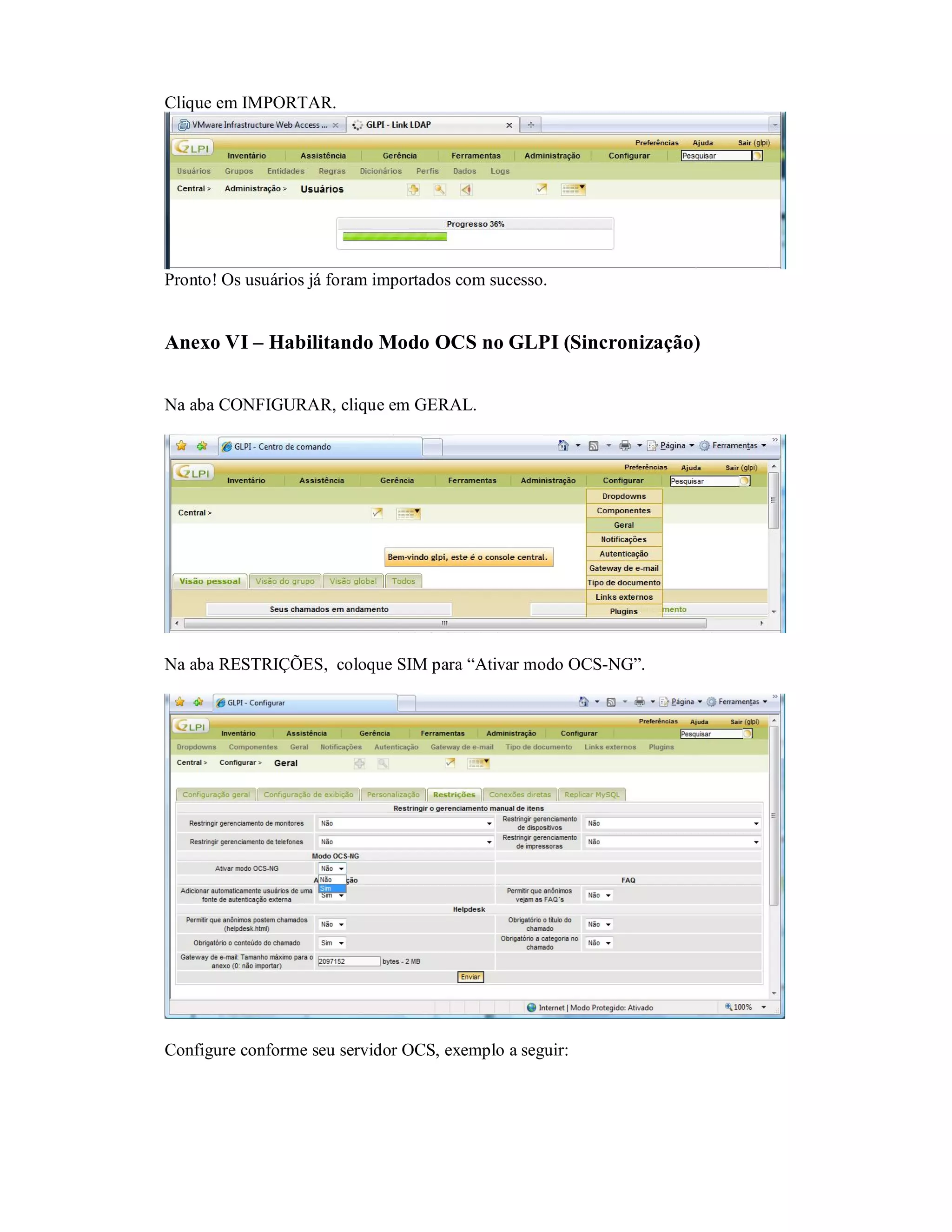Click Add to Favorites icon in Centro de comando window

(202, 446)
